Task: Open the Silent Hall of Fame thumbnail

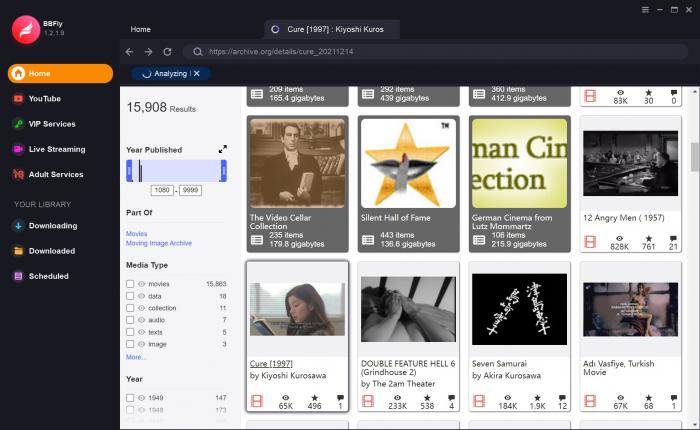Action: click(408, 163)
